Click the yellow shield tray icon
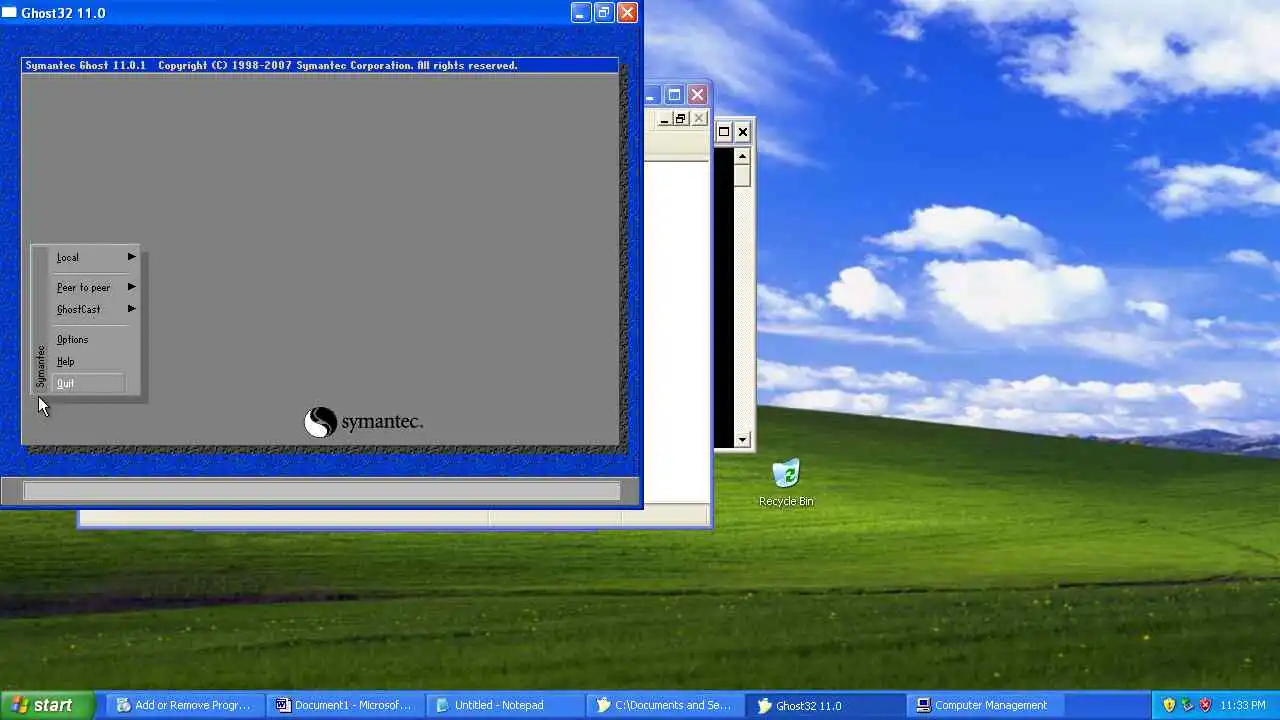The width and height of the screenshot is (1280, 720). pyautogui.click(x=1169, y=705)
